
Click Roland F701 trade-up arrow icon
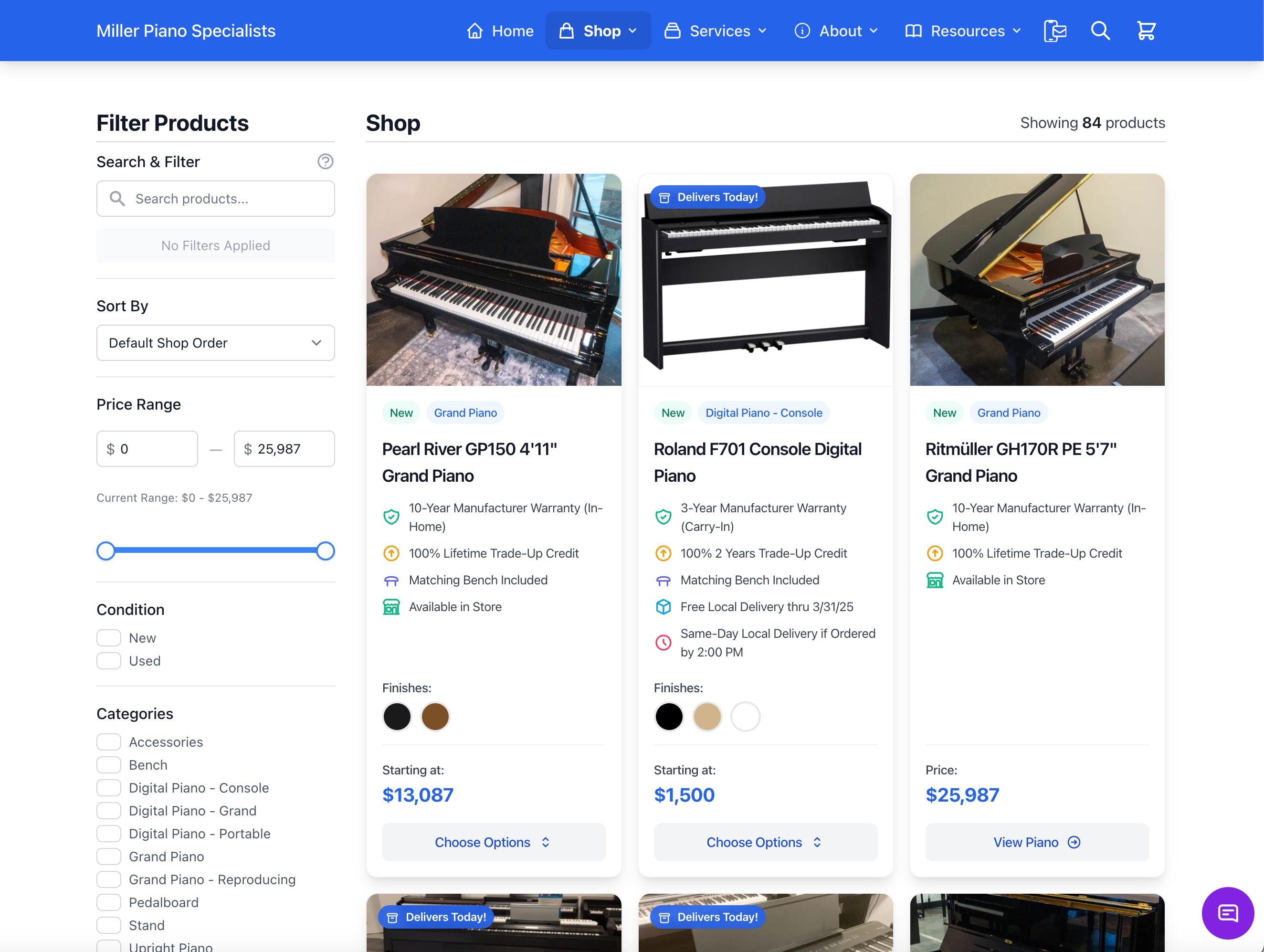coord(663,553)
